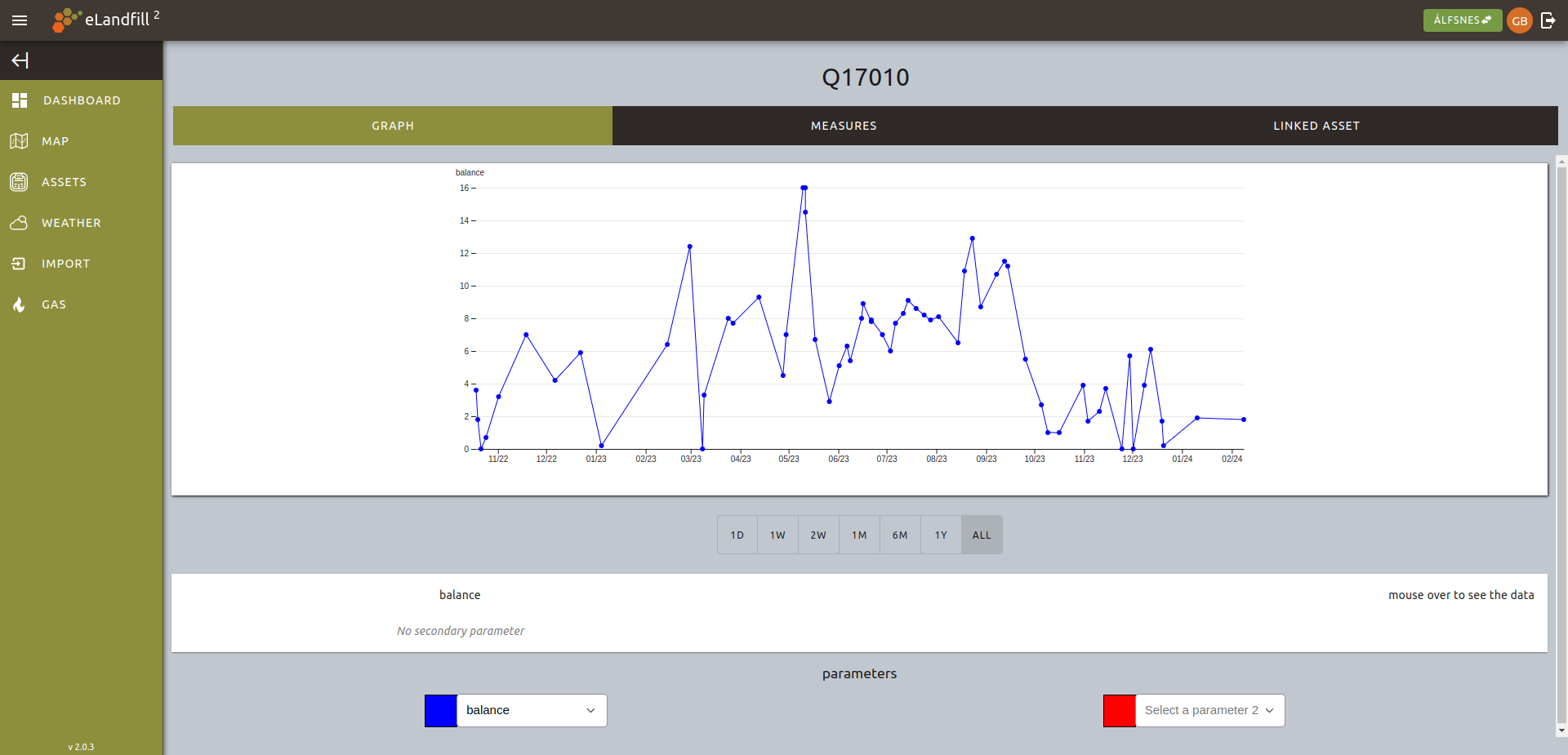Select the 1W time range
The image size is (1568, 755).
pyautogui.click(x=777, y=535)
